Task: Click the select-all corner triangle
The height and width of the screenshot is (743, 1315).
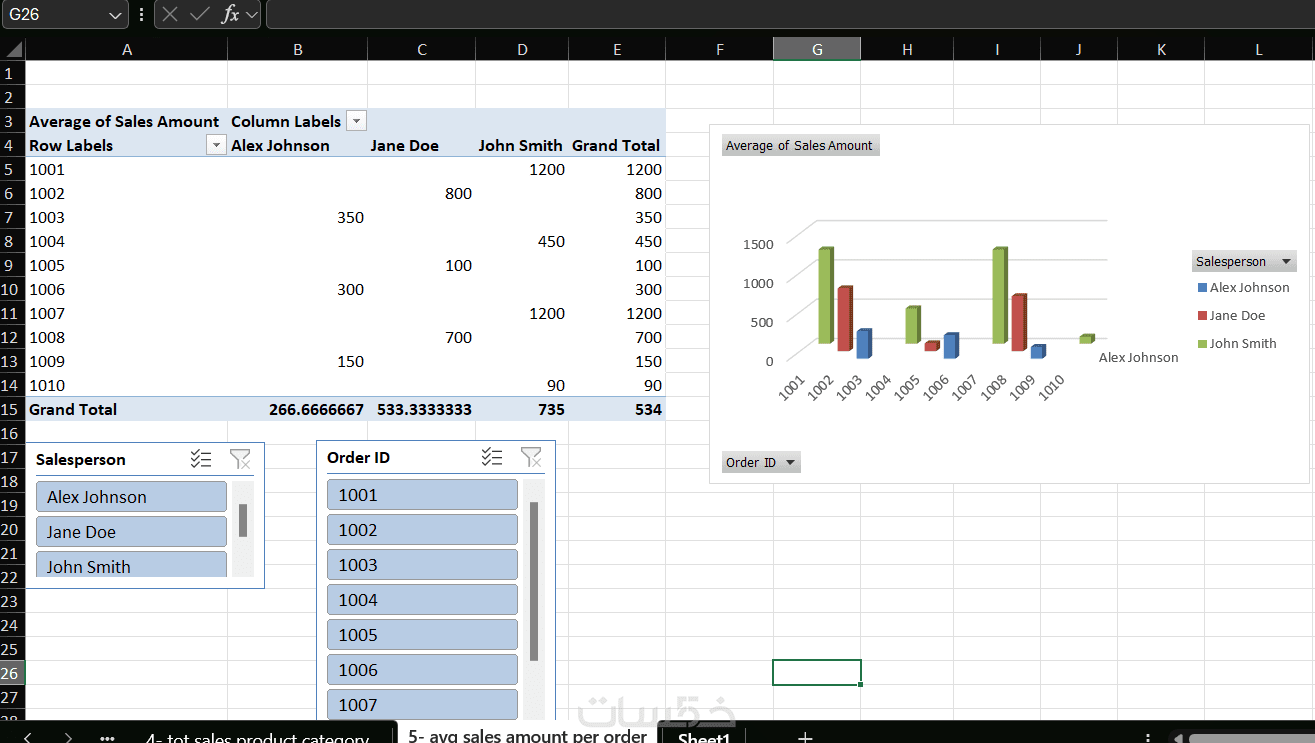Action: tap(13, 49)
